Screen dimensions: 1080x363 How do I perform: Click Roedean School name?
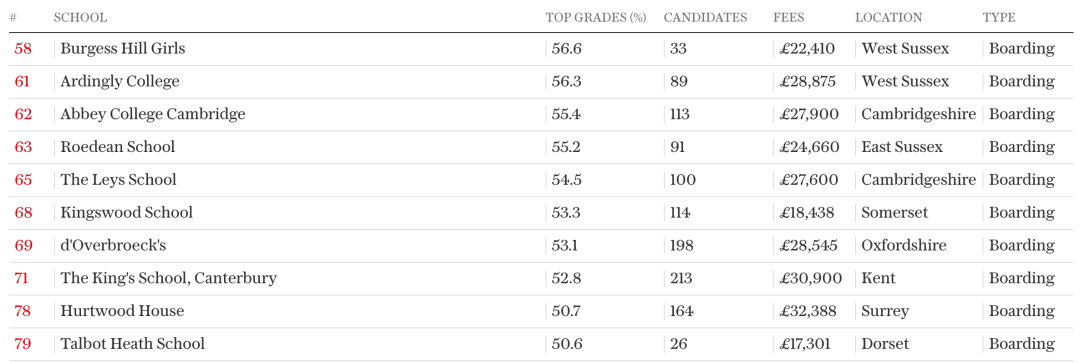click(x=118, y=147)
